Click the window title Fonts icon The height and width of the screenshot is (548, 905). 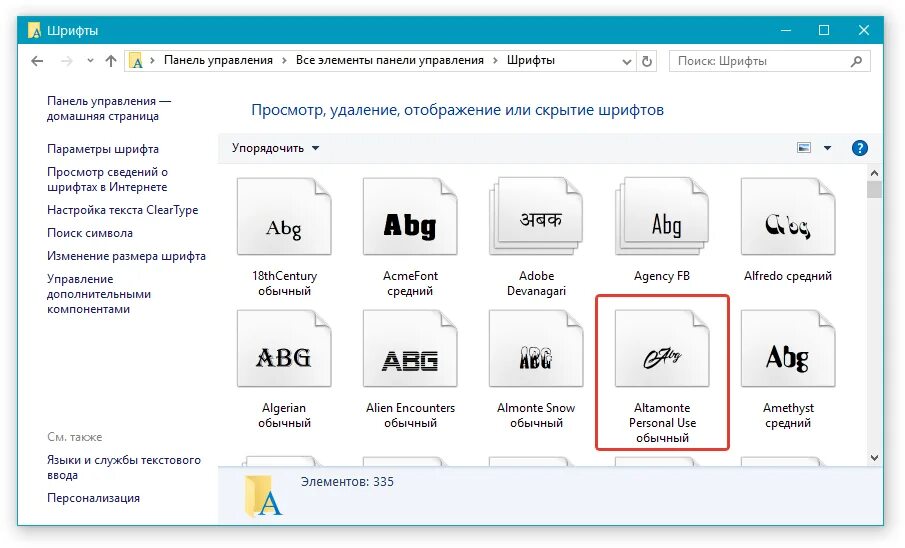pyautogui.click(x=35, y=30)
